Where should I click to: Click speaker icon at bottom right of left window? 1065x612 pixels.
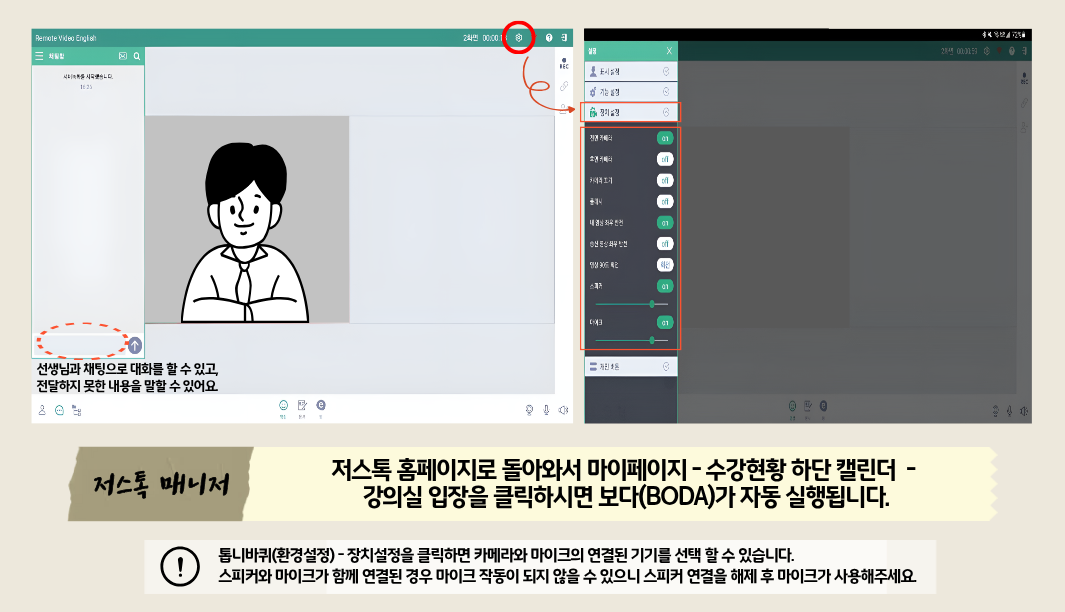(x=564, y=409)
